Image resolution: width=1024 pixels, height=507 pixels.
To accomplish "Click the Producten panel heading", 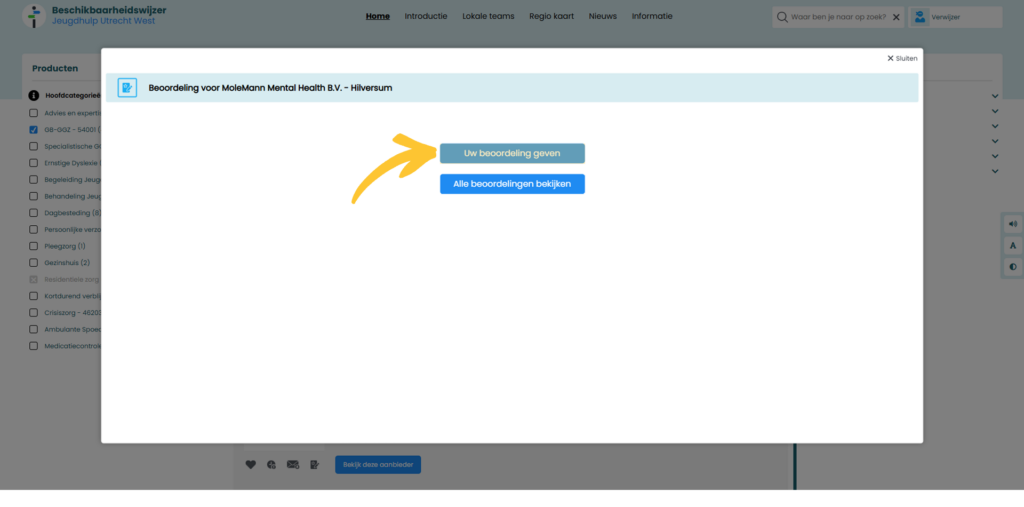I will [x=55, y=68].
